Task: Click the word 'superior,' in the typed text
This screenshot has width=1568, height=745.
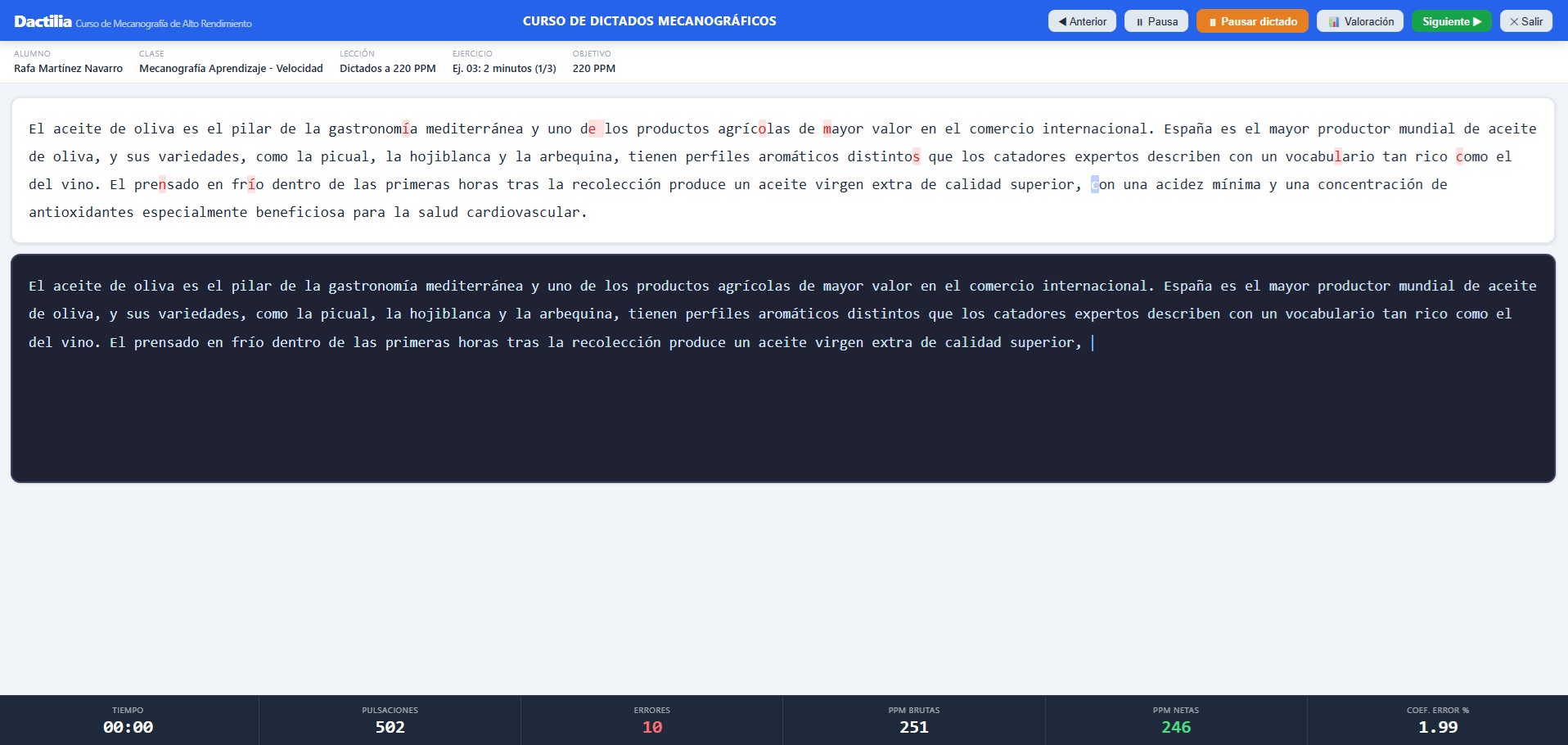Action: point(1046,342)
